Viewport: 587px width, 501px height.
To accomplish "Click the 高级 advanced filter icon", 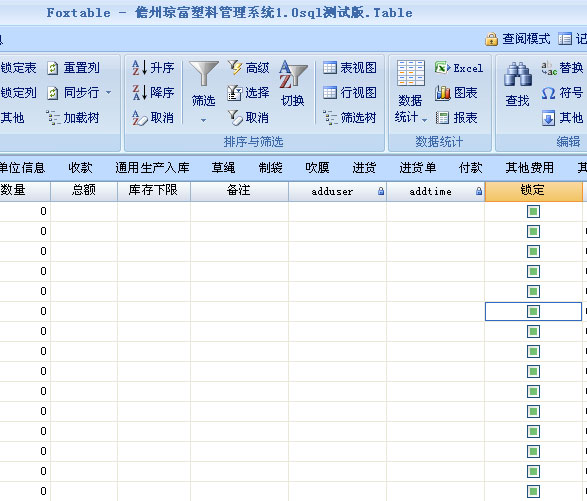I will pos(235,68).
